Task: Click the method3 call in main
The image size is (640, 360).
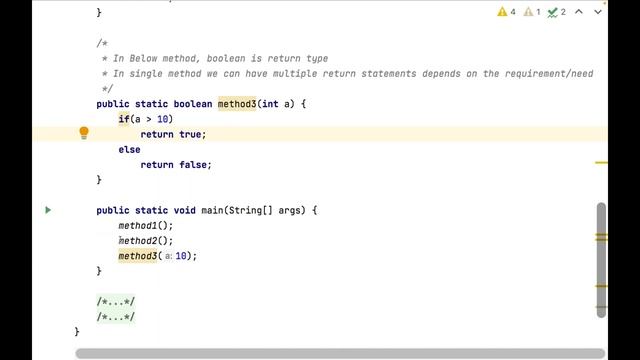Action: pos(138,256)
